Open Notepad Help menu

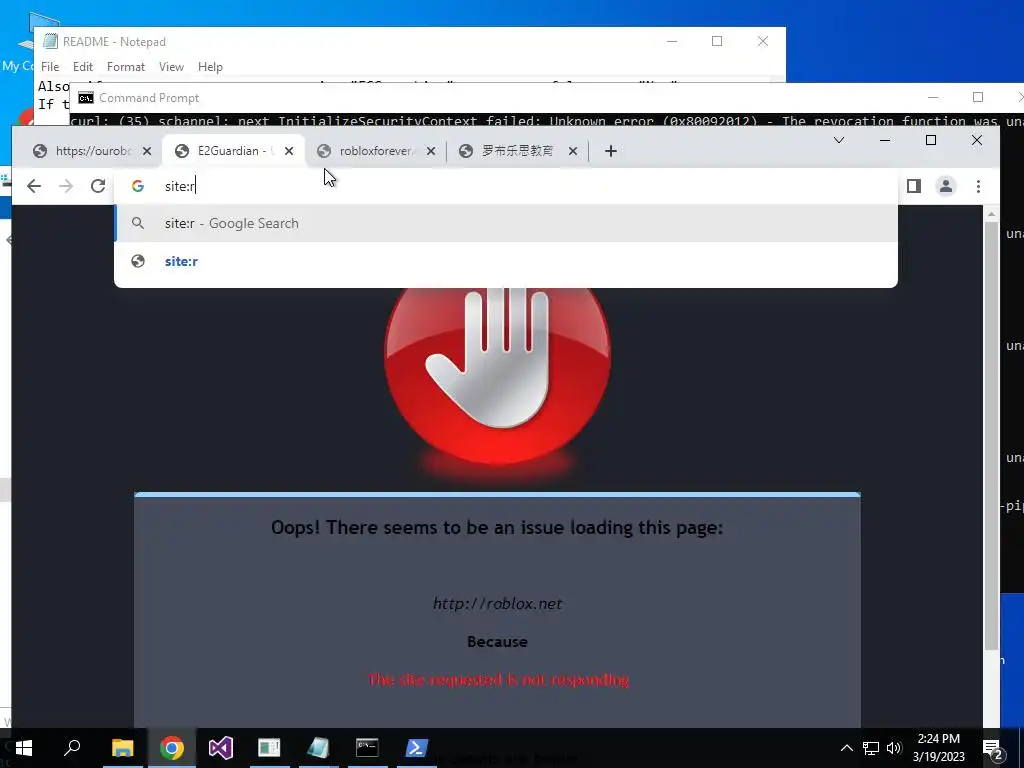click(x=210, y=67)
